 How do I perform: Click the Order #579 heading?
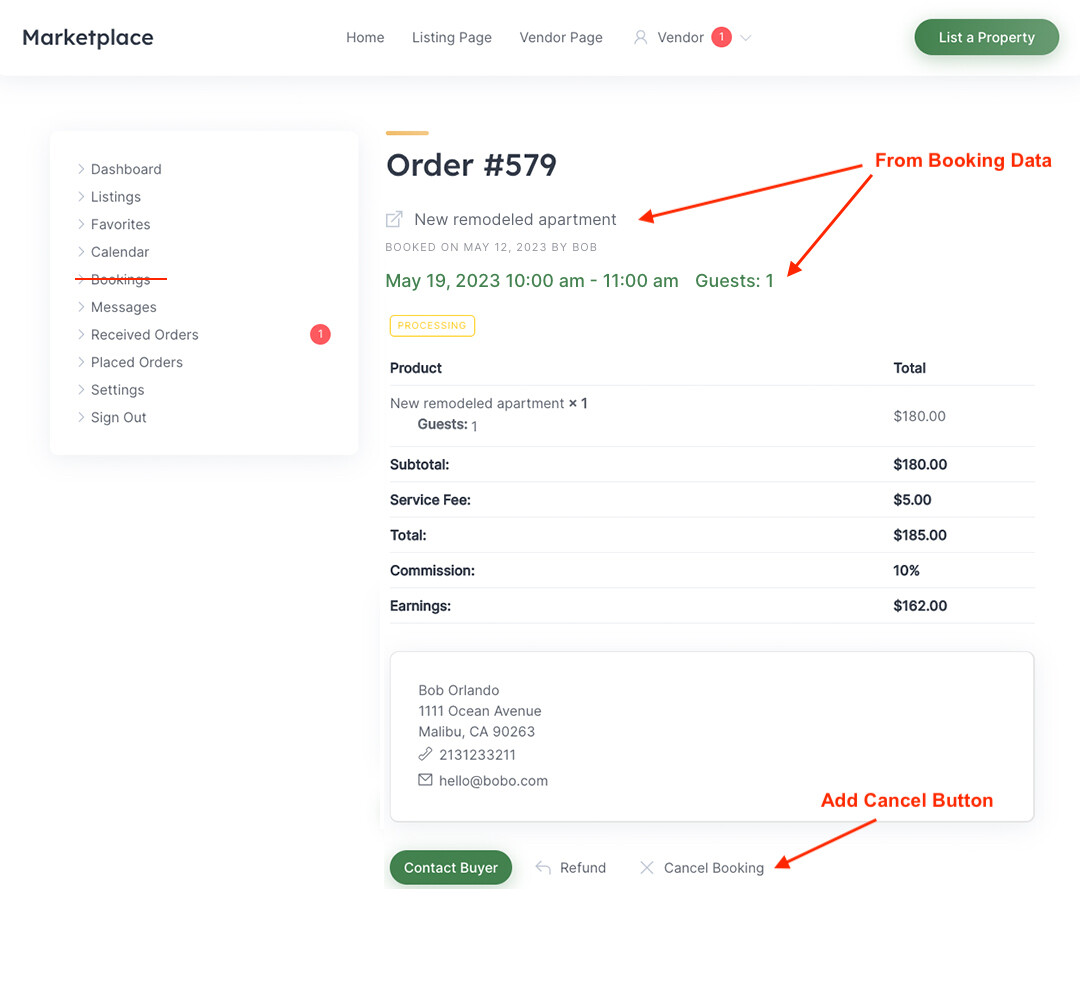[471, 165]
